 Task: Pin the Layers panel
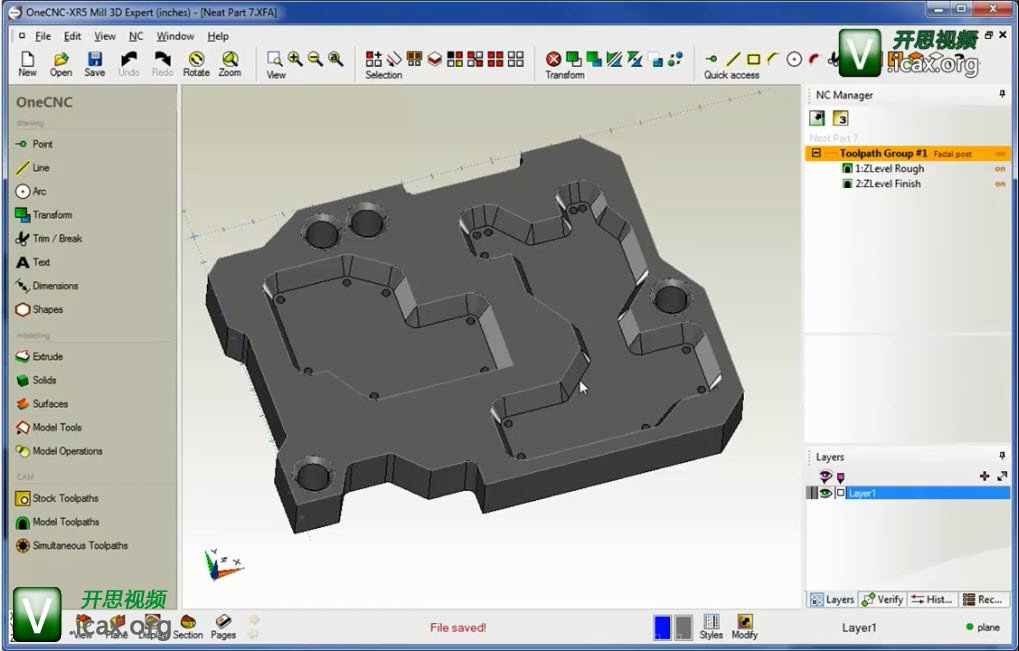pos(1002,456)
